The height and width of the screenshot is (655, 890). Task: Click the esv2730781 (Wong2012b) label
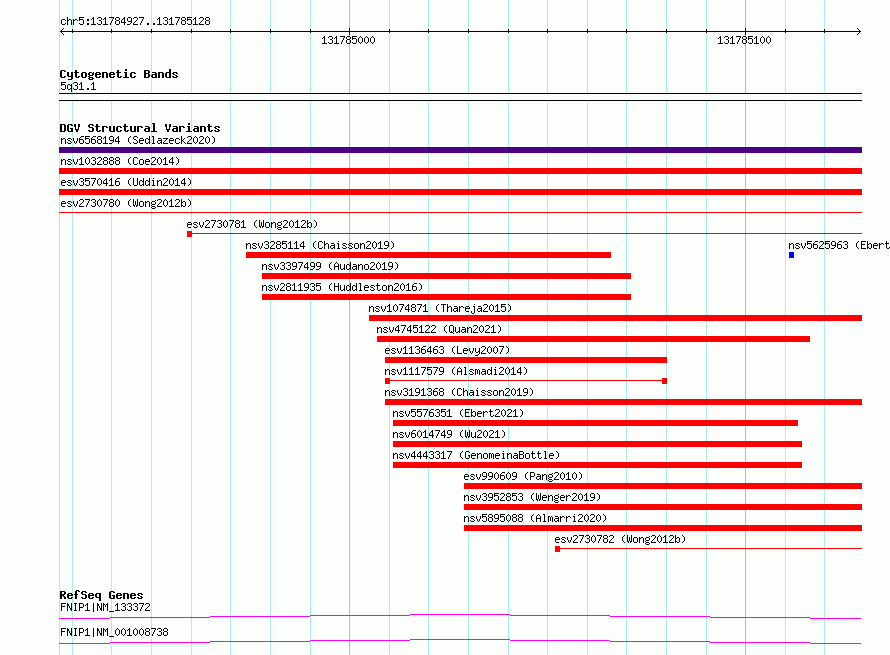click(252, 224)
